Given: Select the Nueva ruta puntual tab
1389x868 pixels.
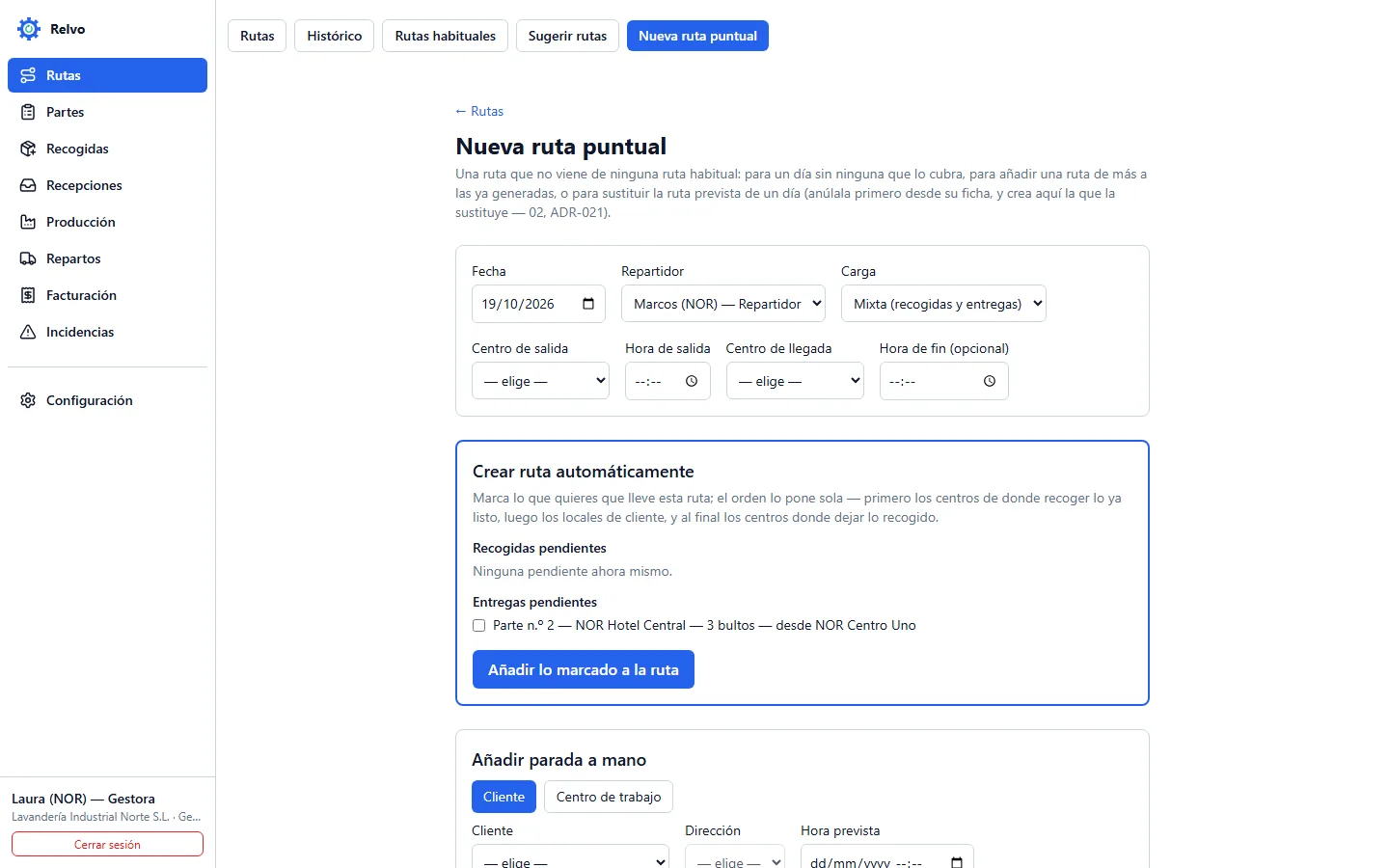Looking at the screenshot, I should coord(697,36).
